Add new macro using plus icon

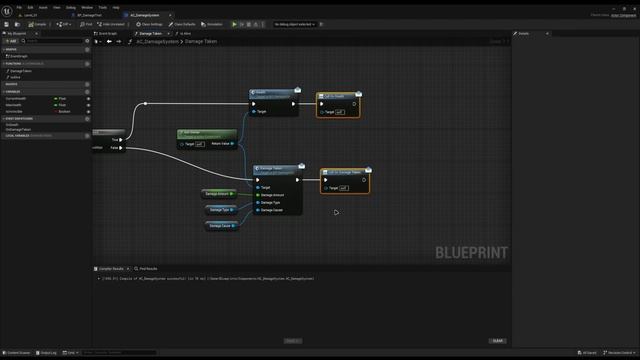(x=87, y=84)
